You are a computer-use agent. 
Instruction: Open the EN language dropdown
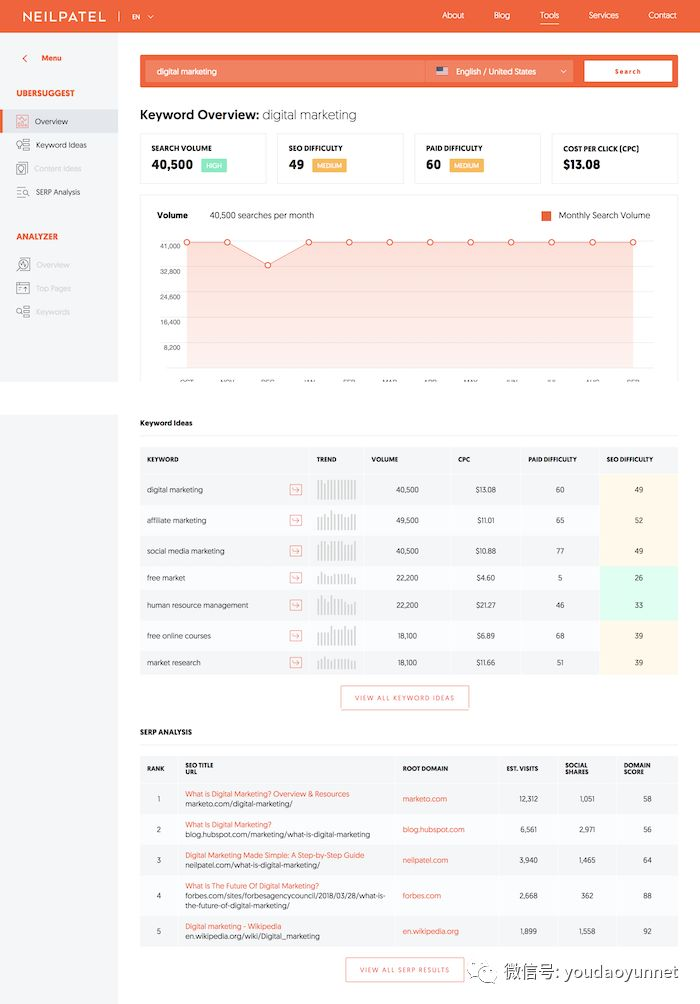(x=143, y=17)
